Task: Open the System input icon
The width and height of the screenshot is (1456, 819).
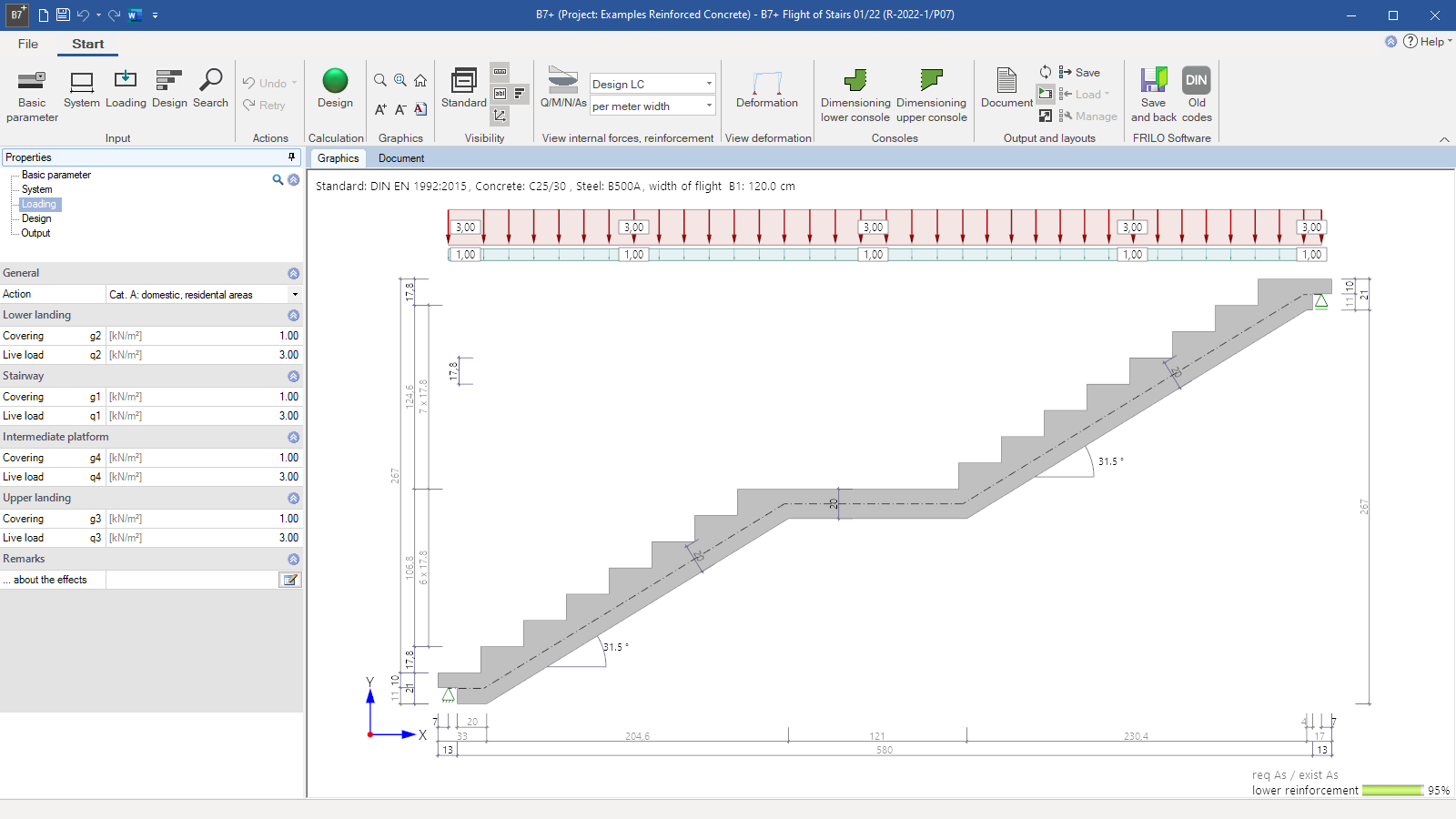Action: [x=82, y=89]
